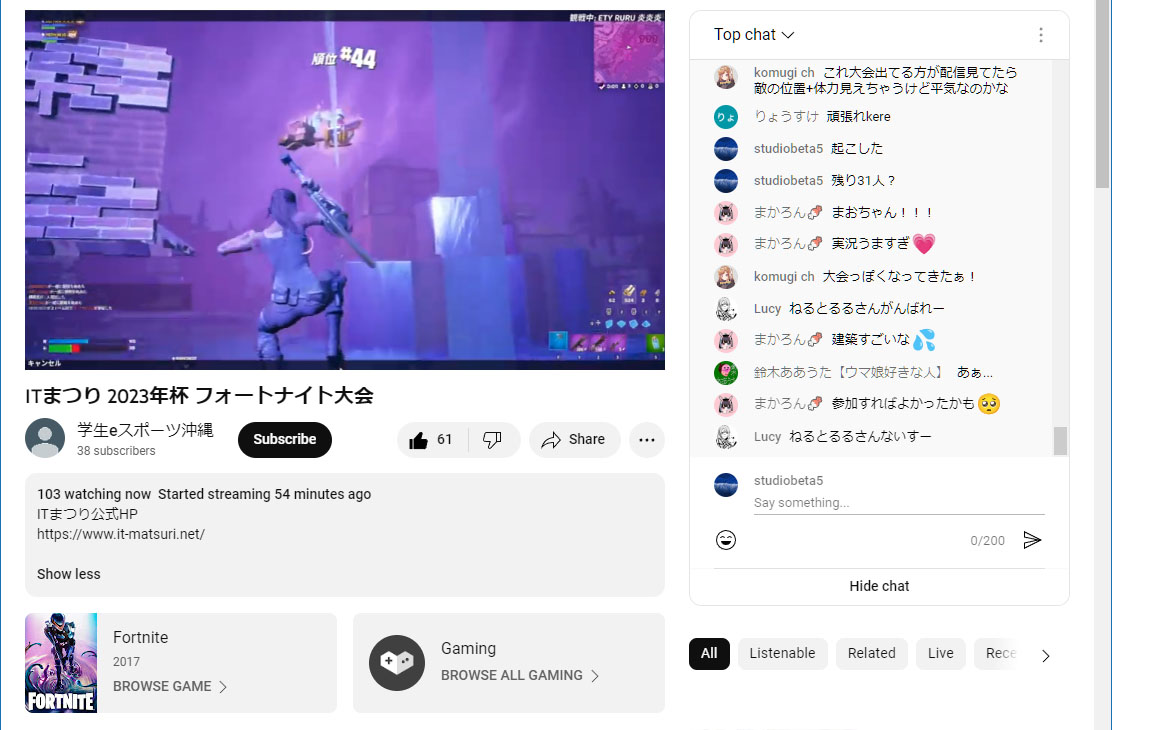Select the All filter chip

[709, 653]
